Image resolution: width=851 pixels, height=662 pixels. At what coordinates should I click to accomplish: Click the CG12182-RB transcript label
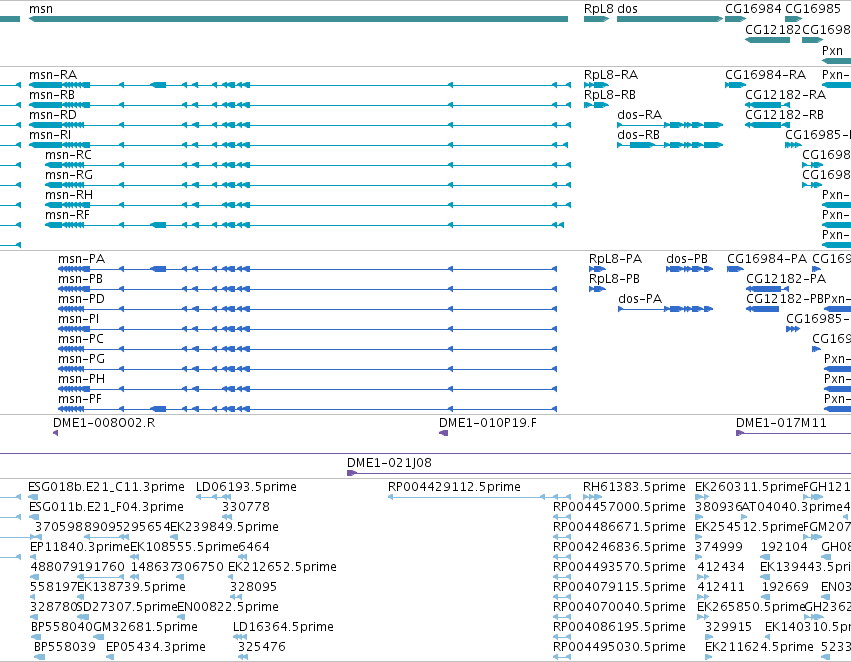coord(785,114)
